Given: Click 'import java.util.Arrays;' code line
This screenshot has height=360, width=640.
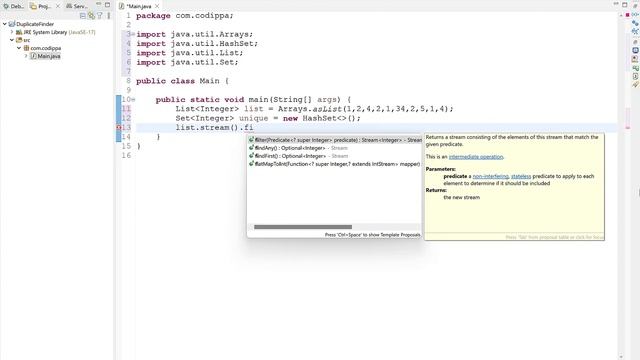Looking at the screenshot, I should click(195, 34).
